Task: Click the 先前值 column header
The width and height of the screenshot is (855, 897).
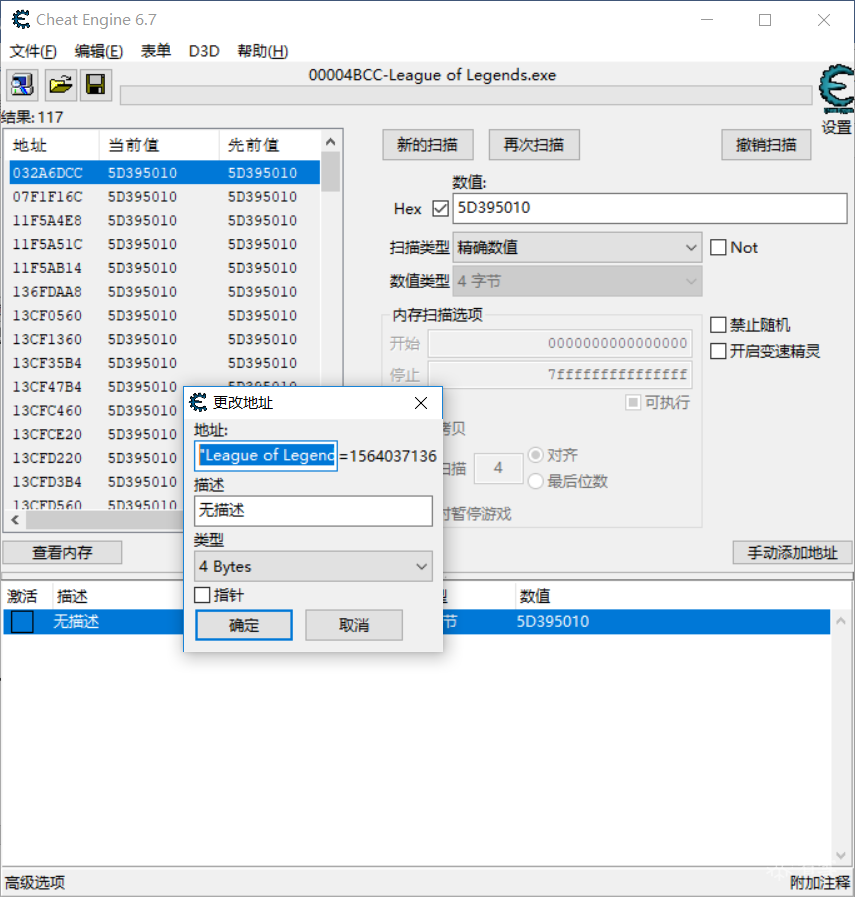Action: [x=270, y=145]
